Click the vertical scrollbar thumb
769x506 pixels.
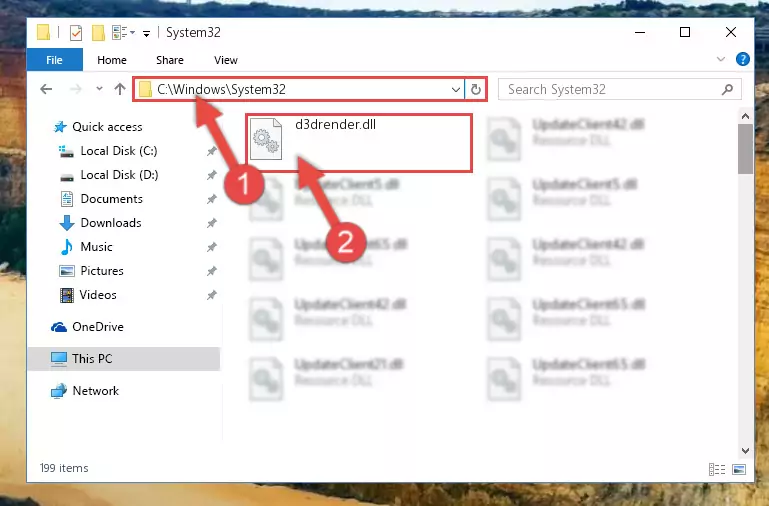745,149
